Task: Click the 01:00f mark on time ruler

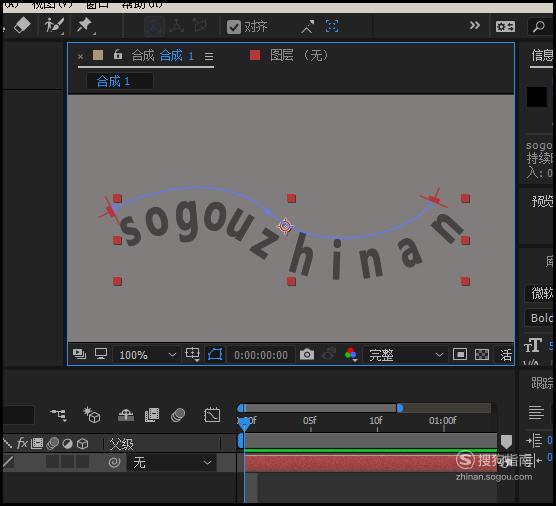Action: coord(443,421)
